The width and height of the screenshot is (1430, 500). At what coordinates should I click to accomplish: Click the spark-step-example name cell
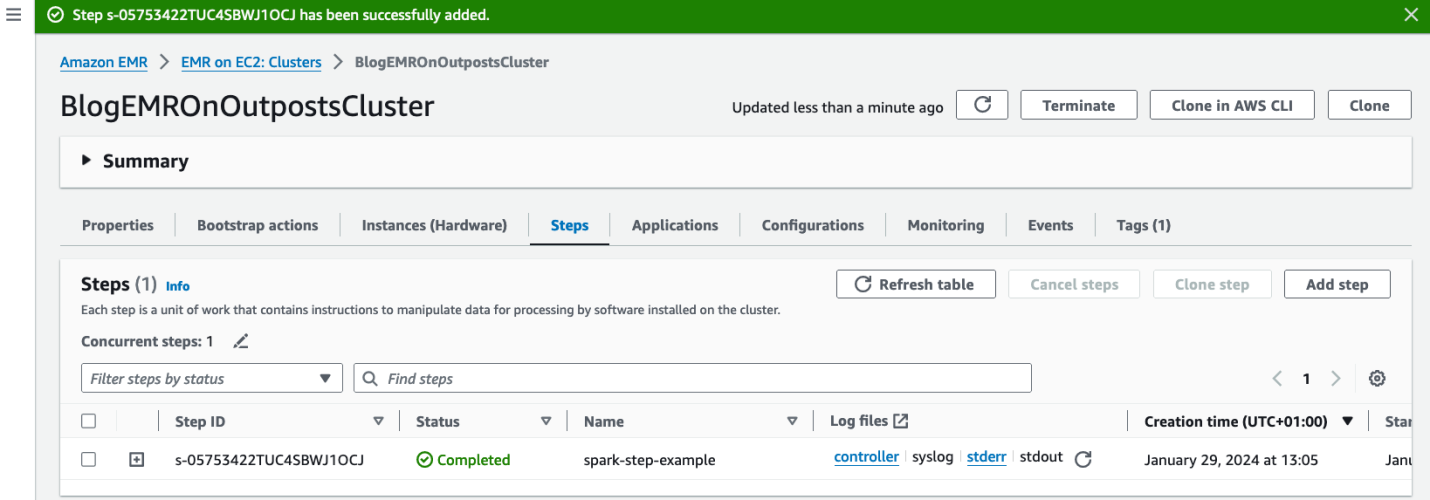click(x=650, y=460)
